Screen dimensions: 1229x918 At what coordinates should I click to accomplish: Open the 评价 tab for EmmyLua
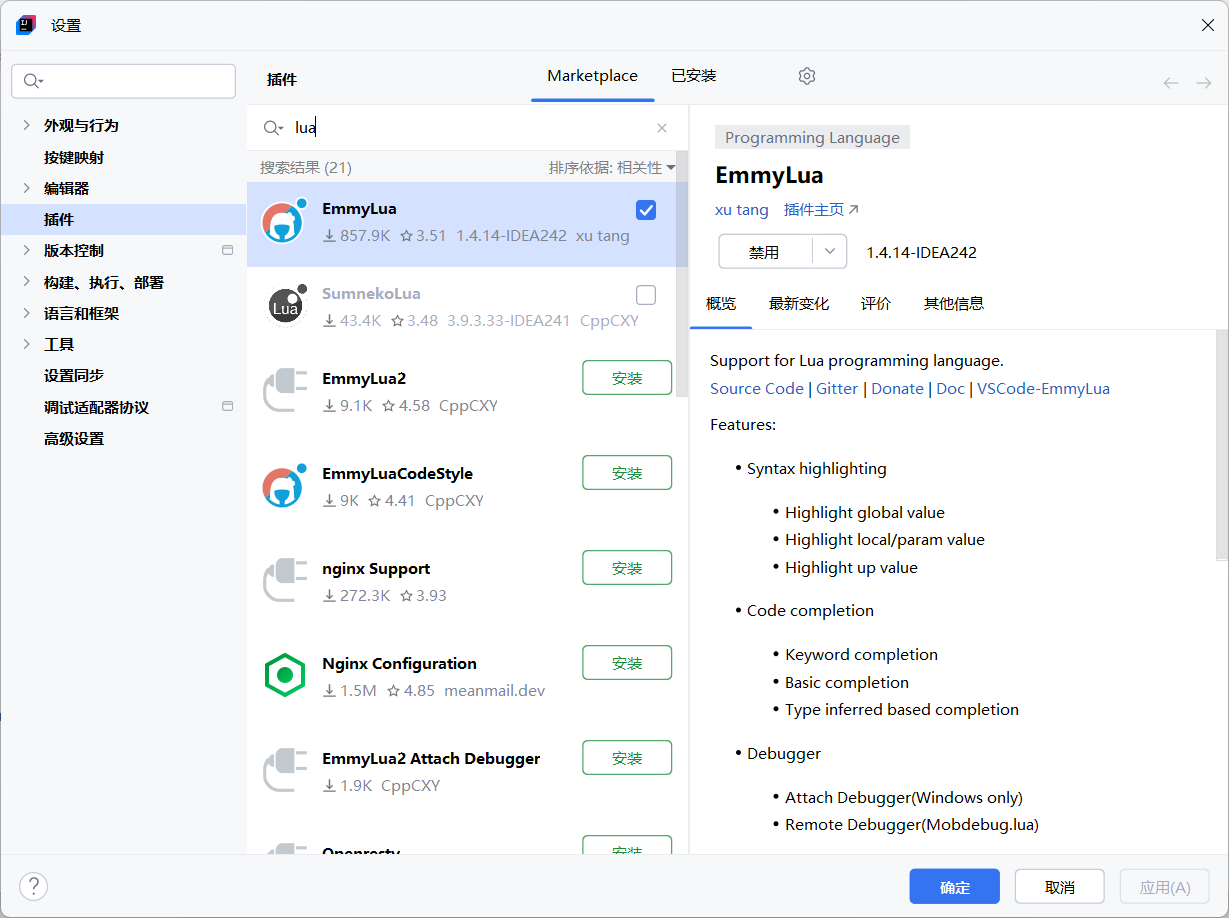pyautogui.click(x=876, y=303)
